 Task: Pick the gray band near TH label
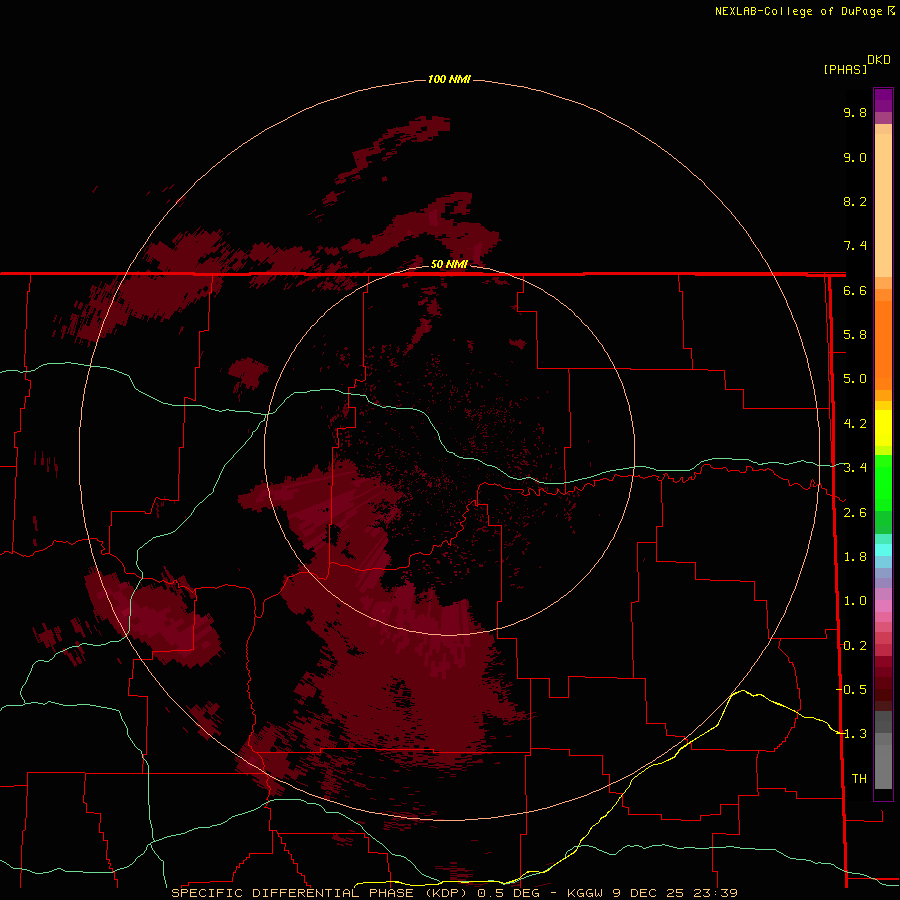click(883, 767)
